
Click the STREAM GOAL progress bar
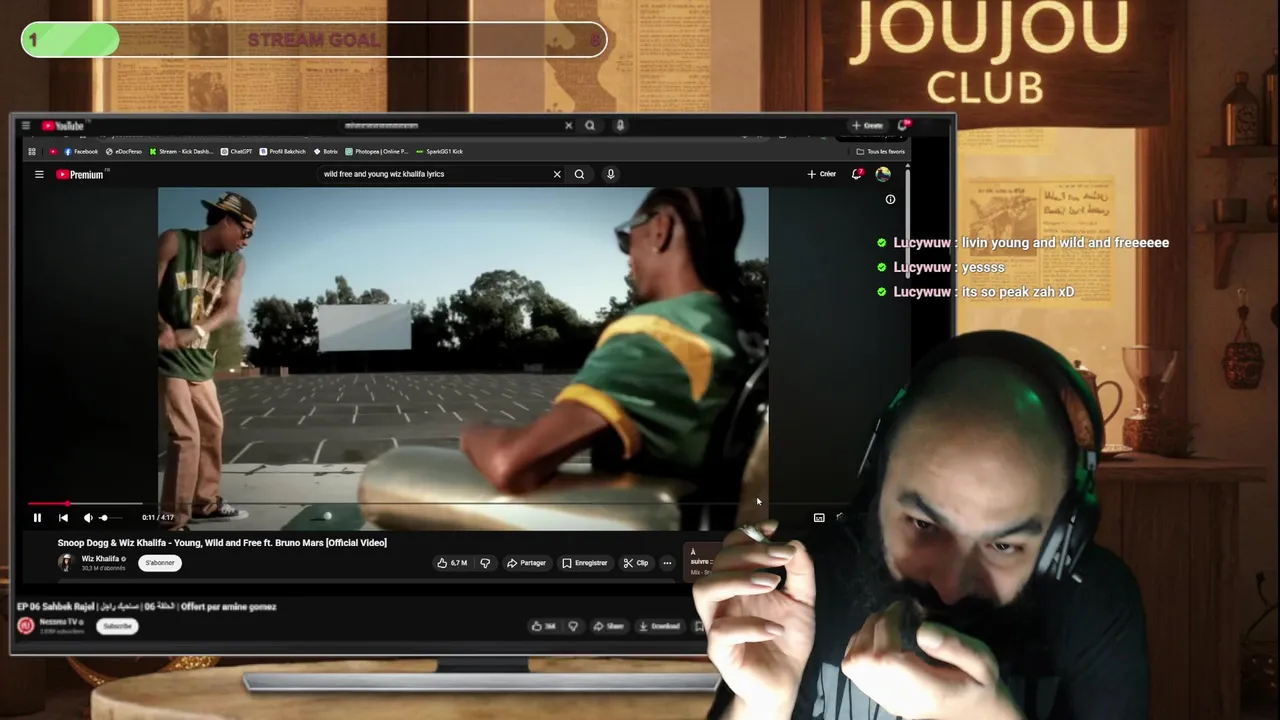point(314,40)
